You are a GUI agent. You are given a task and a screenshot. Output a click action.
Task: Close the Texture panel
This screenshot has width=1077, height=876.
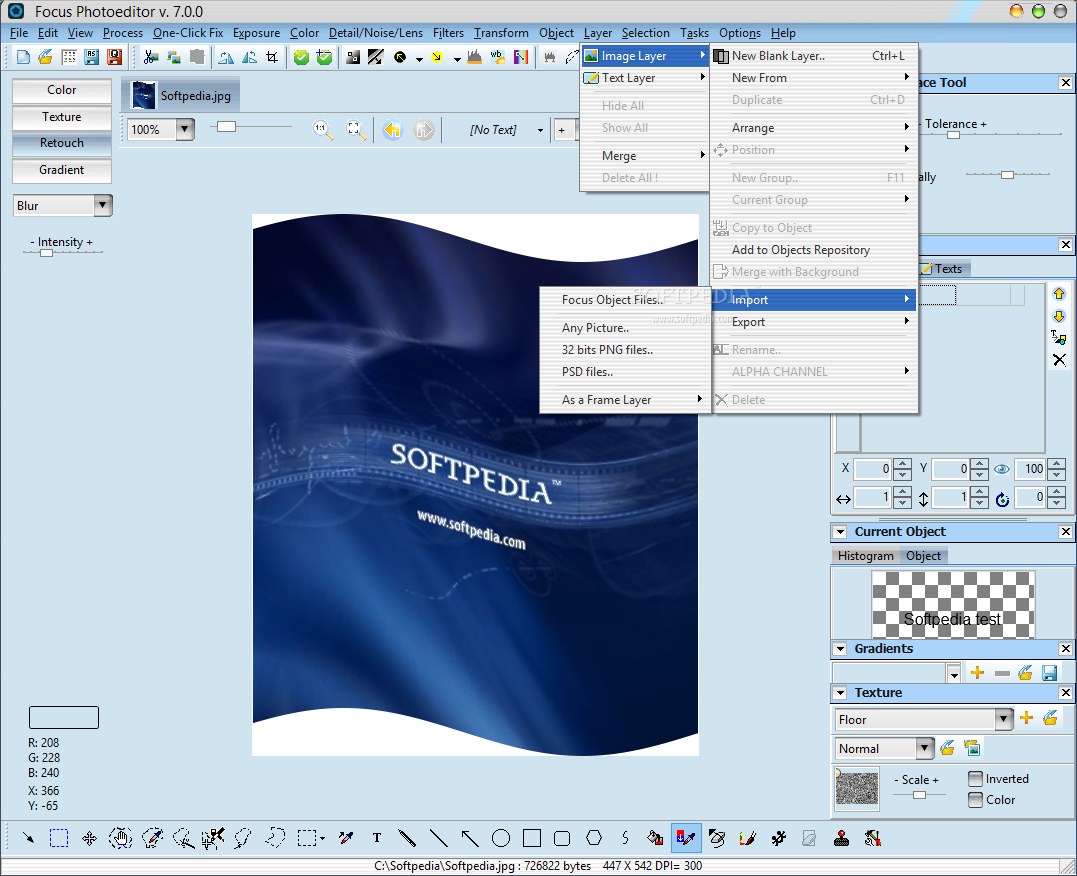pyautogui.click(x=1065, y=693)
